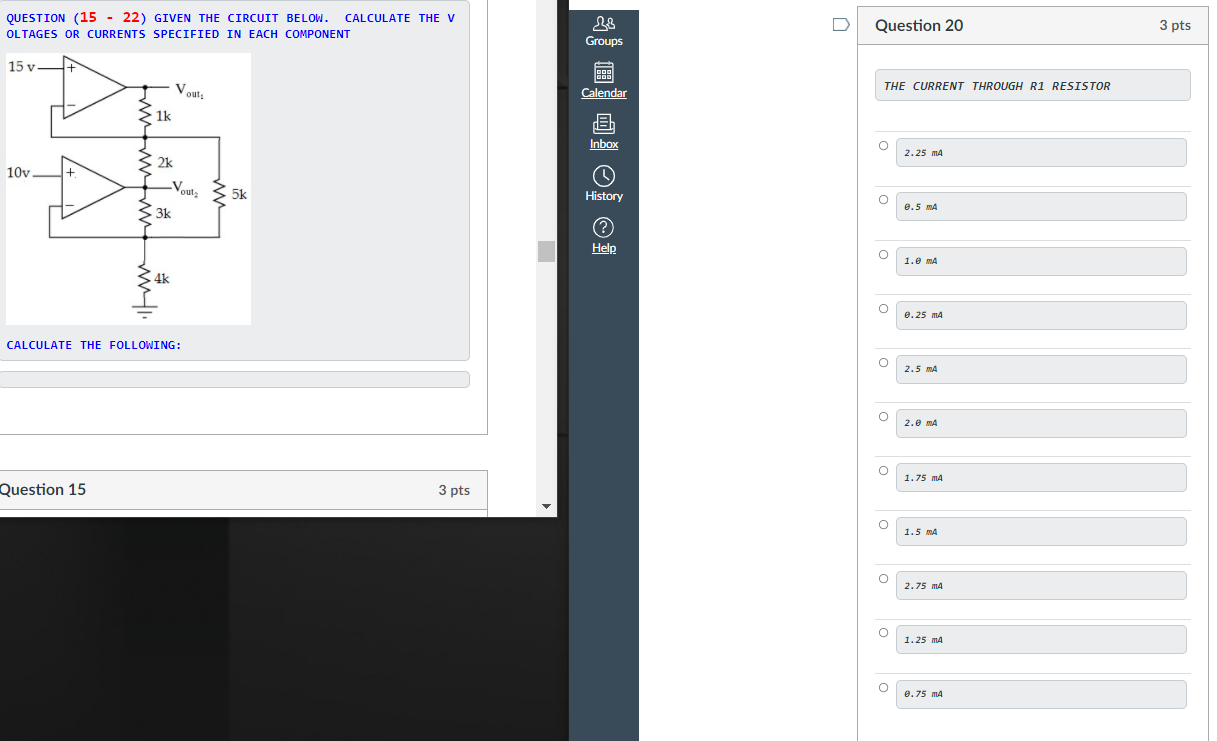
Task: Select the 2.25 mA answer option
Action: tap(883, 145)
